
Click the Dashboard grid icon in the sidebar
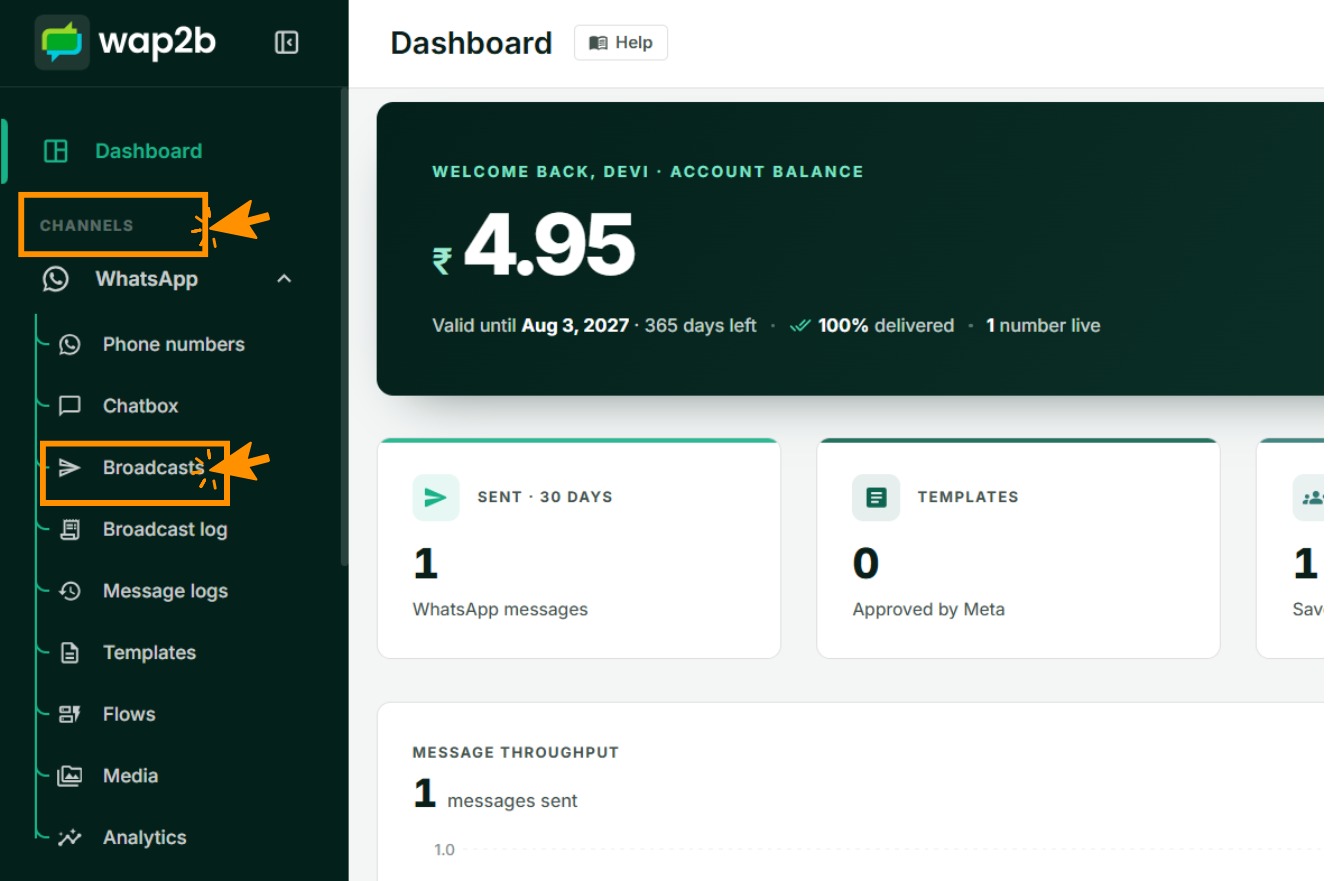[56, 151]
